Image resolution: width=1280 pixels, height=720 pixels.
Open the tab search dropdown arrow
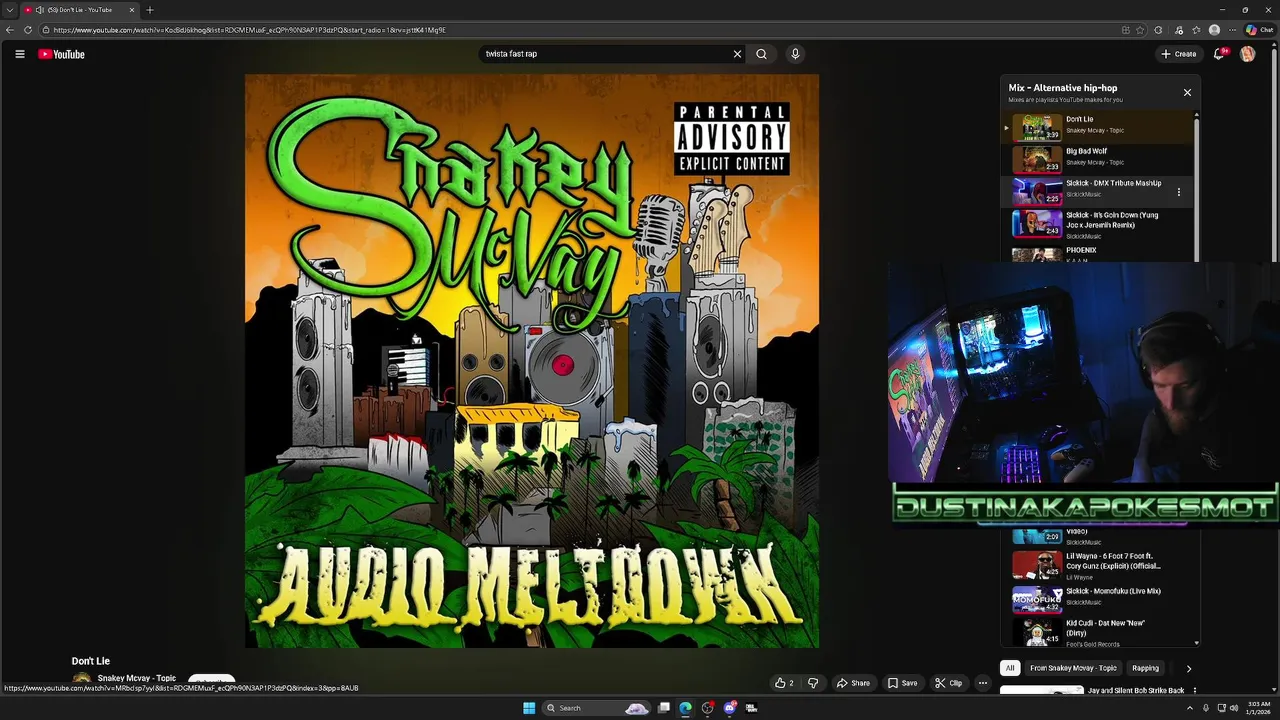tap(9, 10)
